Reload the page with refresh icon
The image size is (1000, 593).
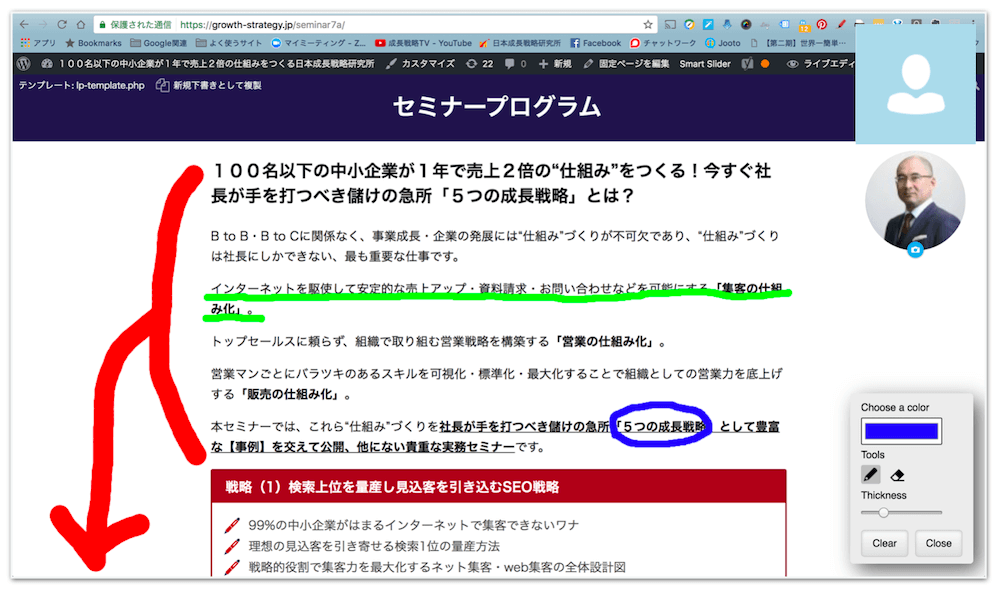point(62,24)
